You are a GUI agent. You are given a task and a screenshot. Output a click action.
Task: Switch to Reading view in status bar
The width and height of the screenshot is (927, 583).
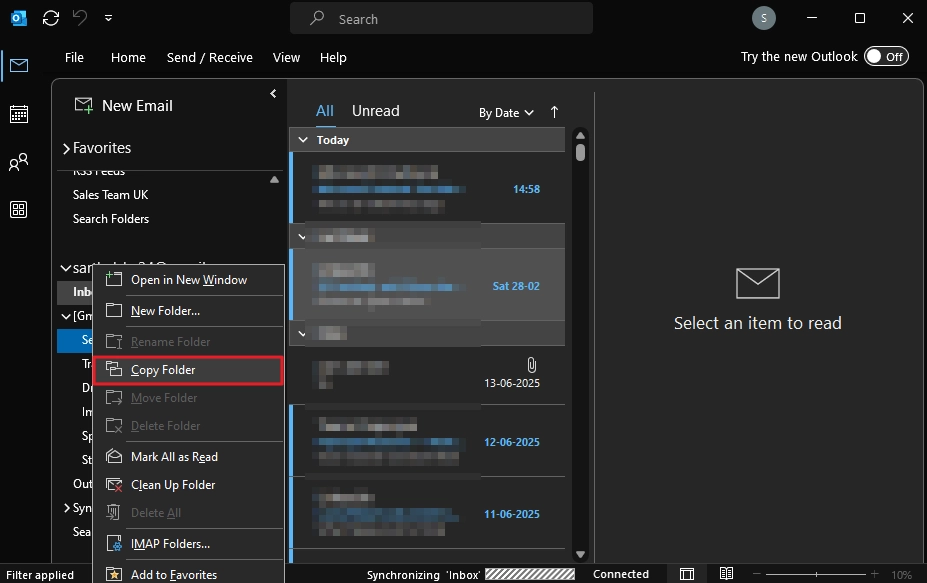point(725,572)
